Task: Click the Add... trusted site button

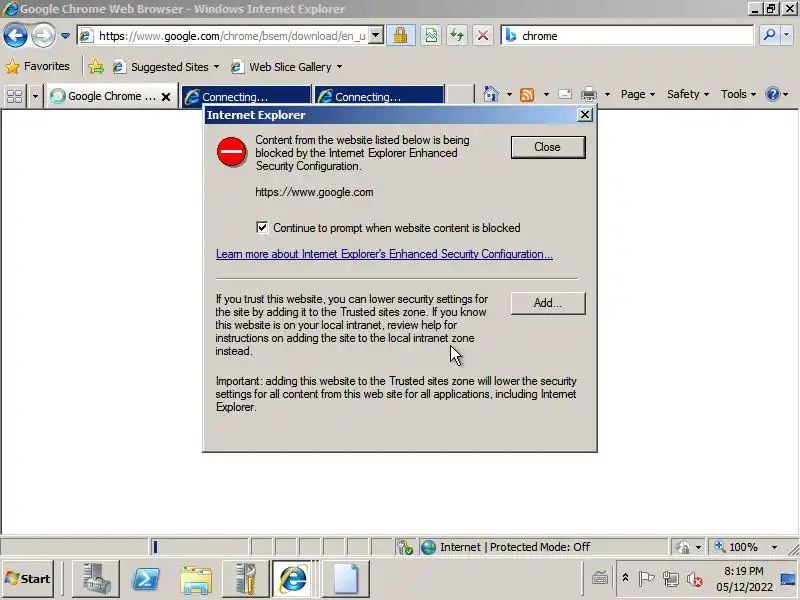Action: click(547, 303)
